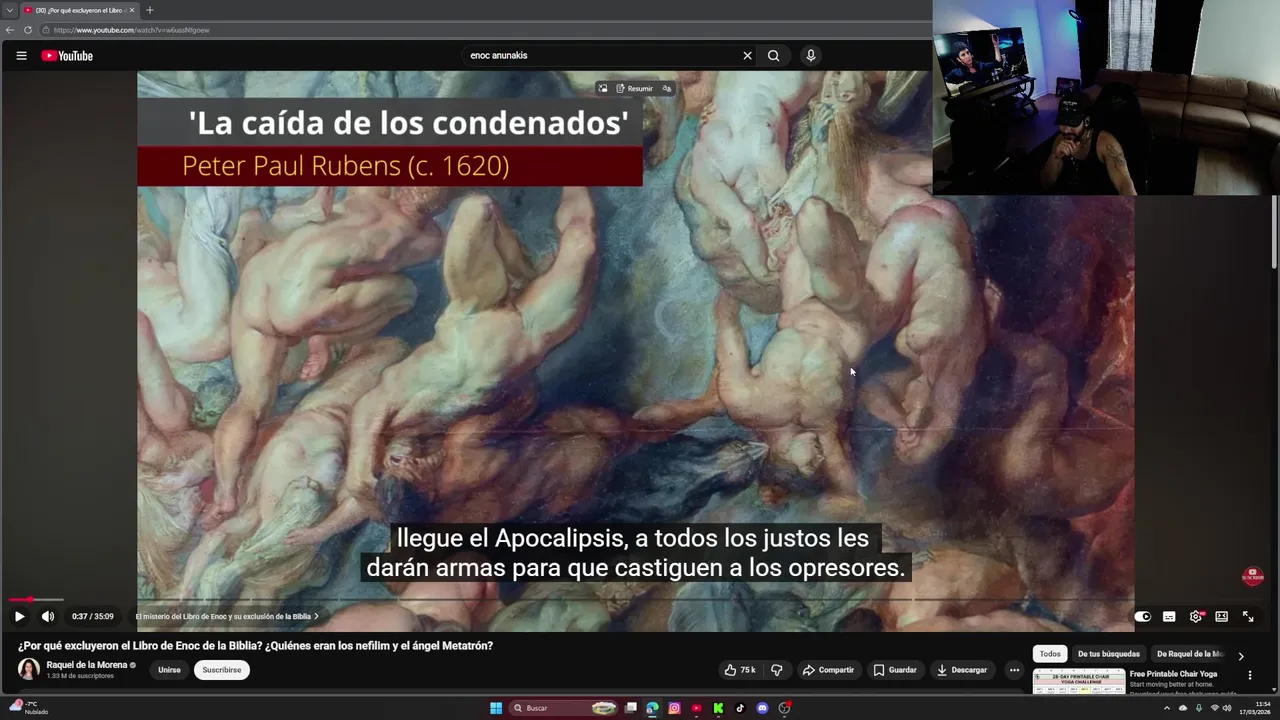
Task: Open Instagram from the taskbar
Action: pyautogui.click(x=674, y=708)
